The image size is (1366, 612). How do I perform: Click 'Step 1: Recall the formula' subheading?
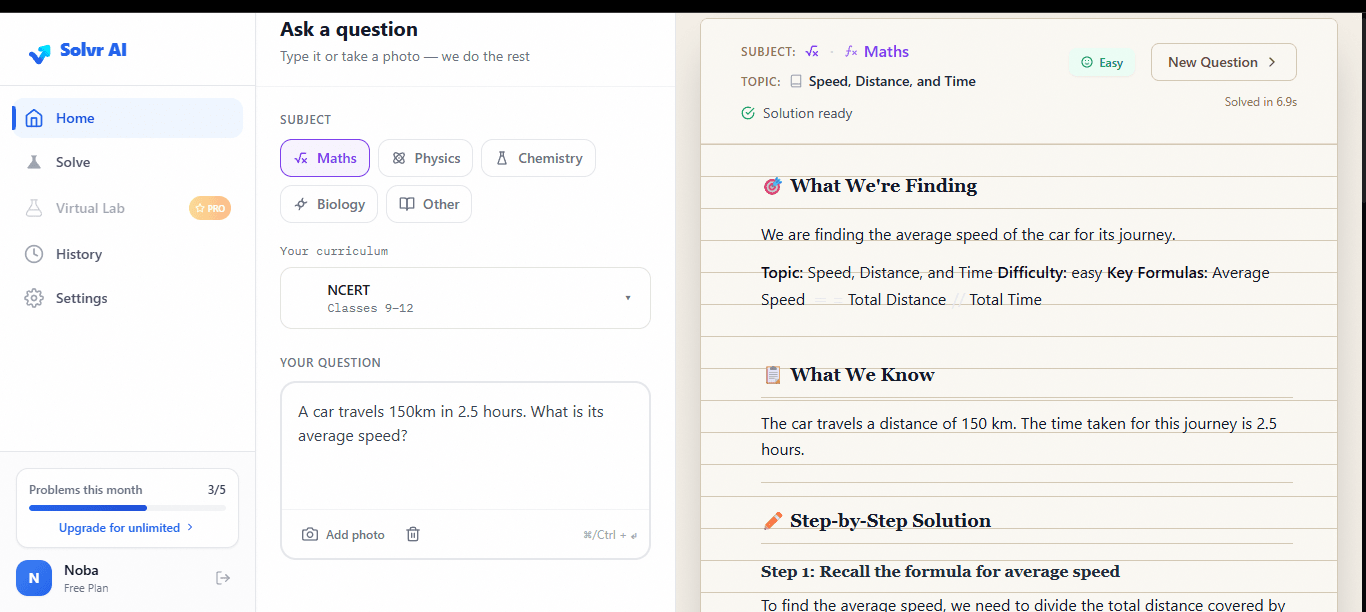tap(940, 572)
